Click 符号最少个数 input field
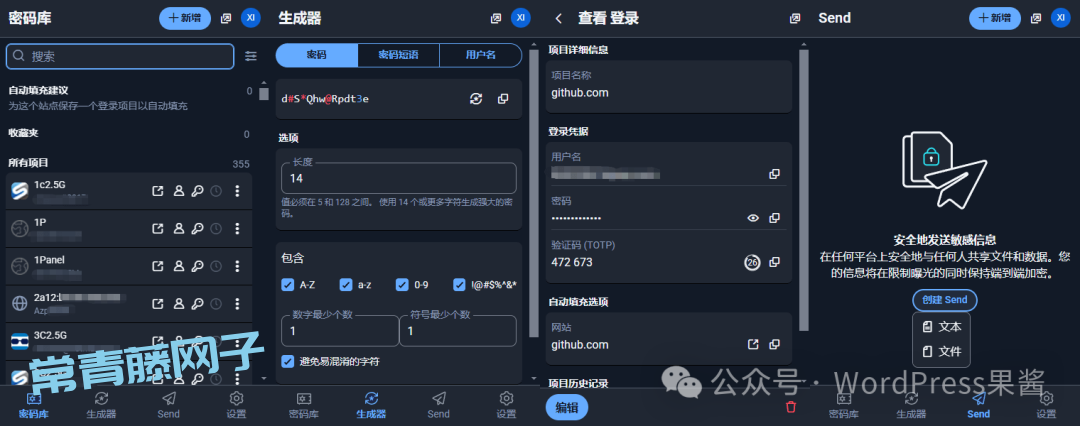Viewport: 1080px width, 426px height. tap(458, 331)
